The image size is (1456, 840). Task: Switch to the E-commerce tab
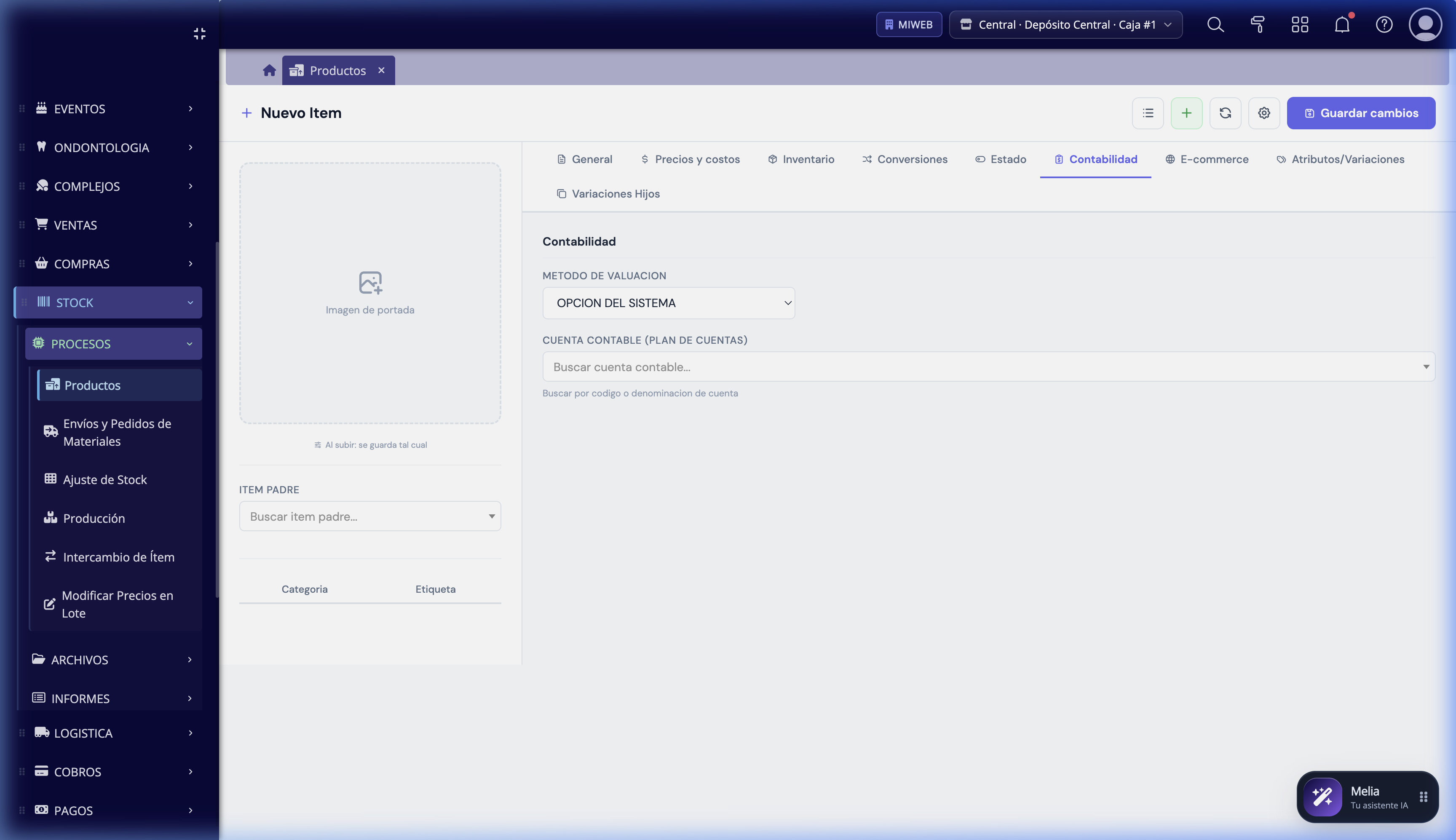(1207, 159)
